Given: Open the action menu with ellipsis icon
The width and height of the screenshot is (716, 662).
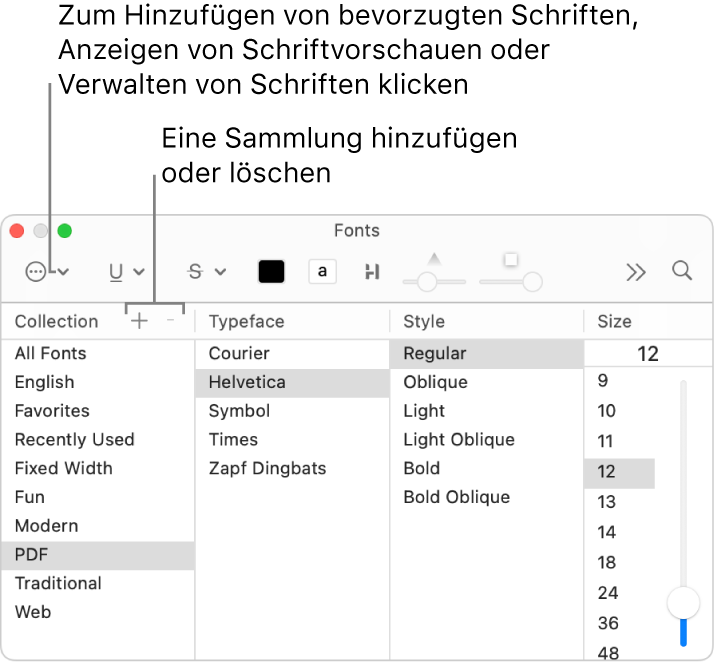Looking at the screenshot, I should (x=47, y=272).
